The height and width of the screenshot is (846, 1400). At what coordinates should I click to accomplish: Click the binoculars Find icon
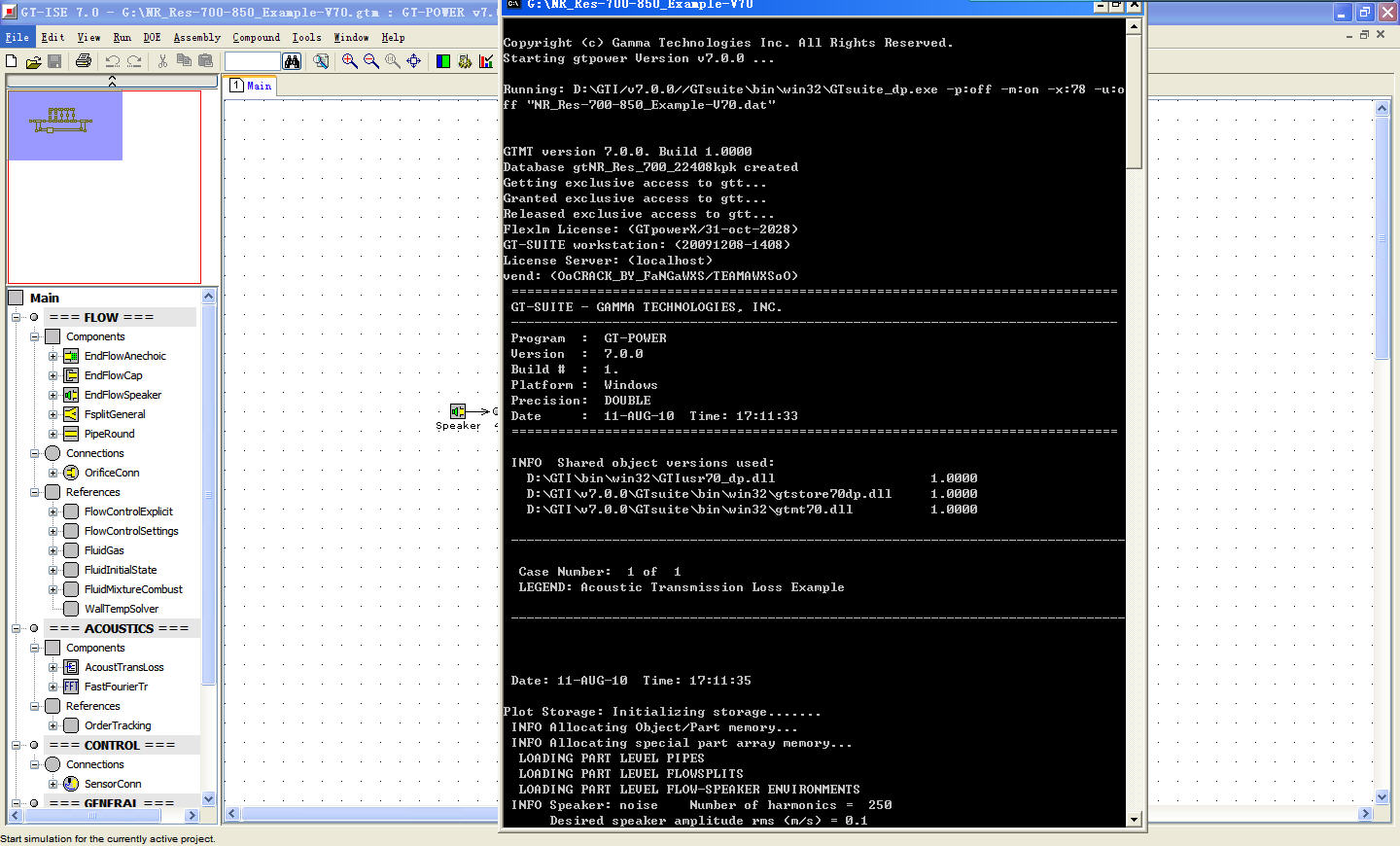pos(292,61)
